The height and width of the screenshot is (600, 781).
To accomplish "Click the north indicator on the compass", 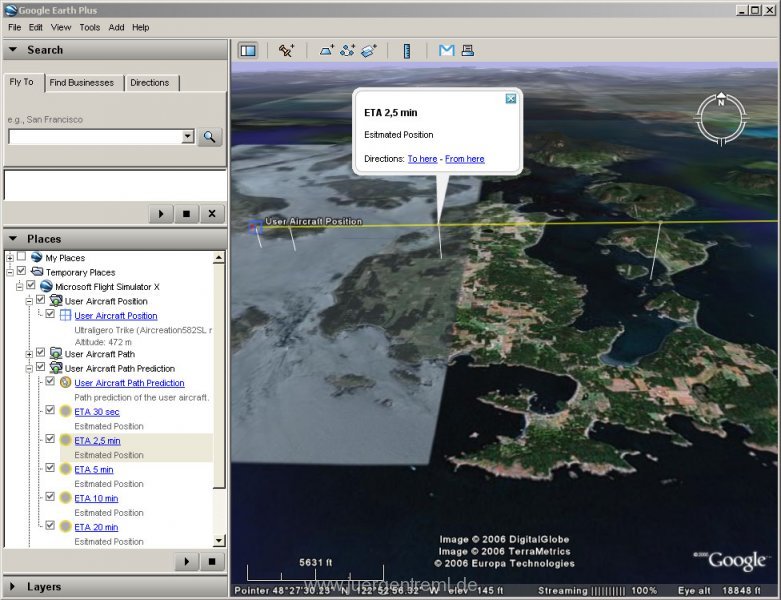I will pyautogui.click(x=721, y=100).
